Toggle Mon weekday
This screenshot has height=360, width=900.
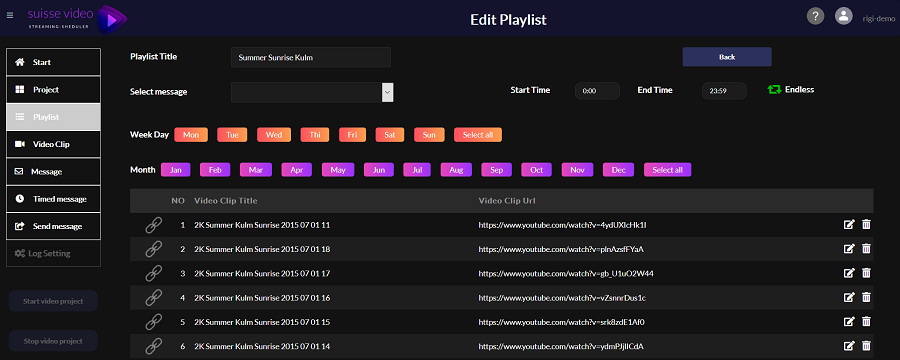191,135
